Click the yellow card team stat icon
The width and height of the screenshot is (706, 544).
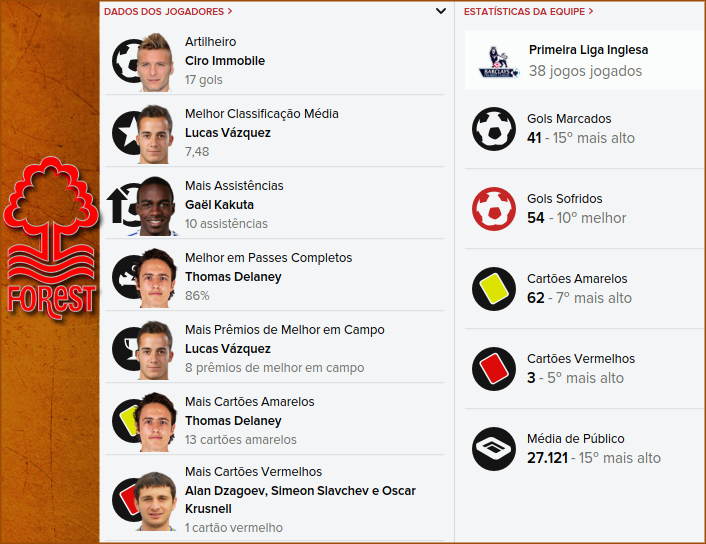click(493, 288)
